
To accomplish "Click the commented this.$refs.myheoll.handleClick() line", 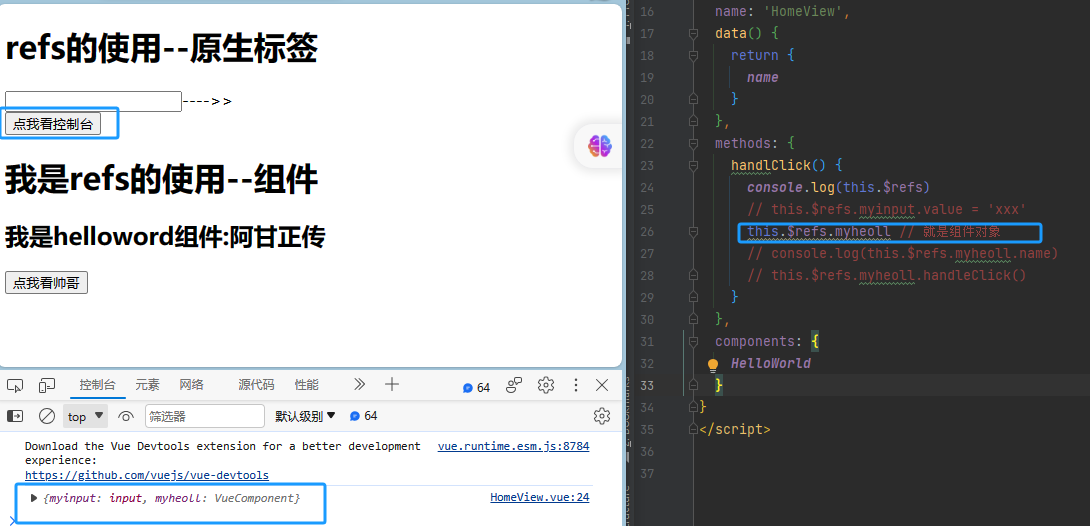I will (x=886, y=276).
